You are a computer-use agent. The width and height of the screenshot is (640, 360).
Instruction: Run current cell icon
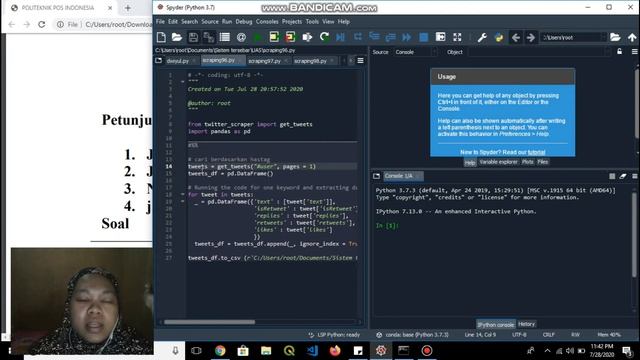click(x=274, y=37)
